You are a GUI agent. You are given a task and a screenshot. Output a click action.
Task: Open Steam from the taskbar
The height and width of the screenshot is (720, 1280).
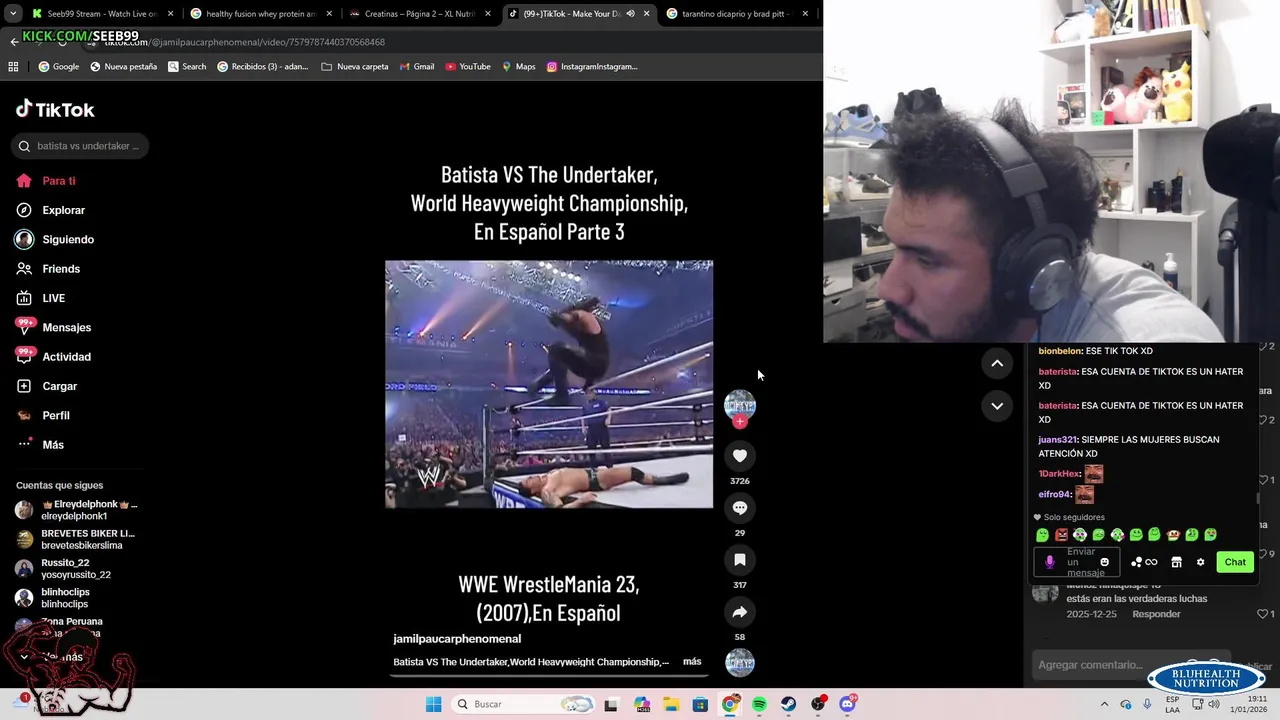click(789, 704)
